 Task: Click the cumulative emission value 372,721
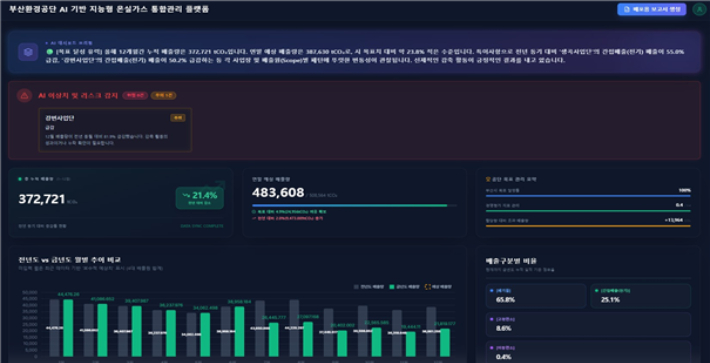click(x=42, y=199)
